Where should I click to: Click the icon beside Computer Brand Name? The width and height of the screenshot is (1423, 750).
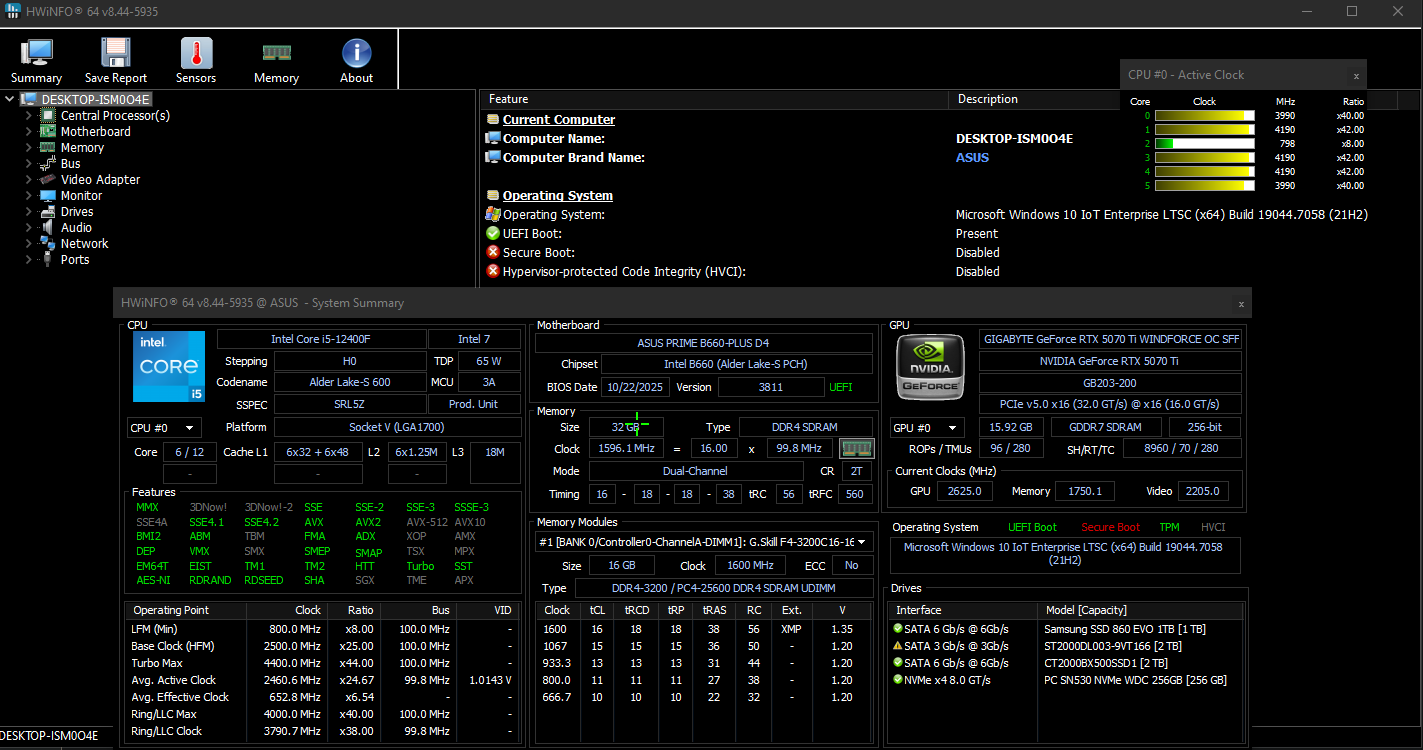[x=493, y=157]
